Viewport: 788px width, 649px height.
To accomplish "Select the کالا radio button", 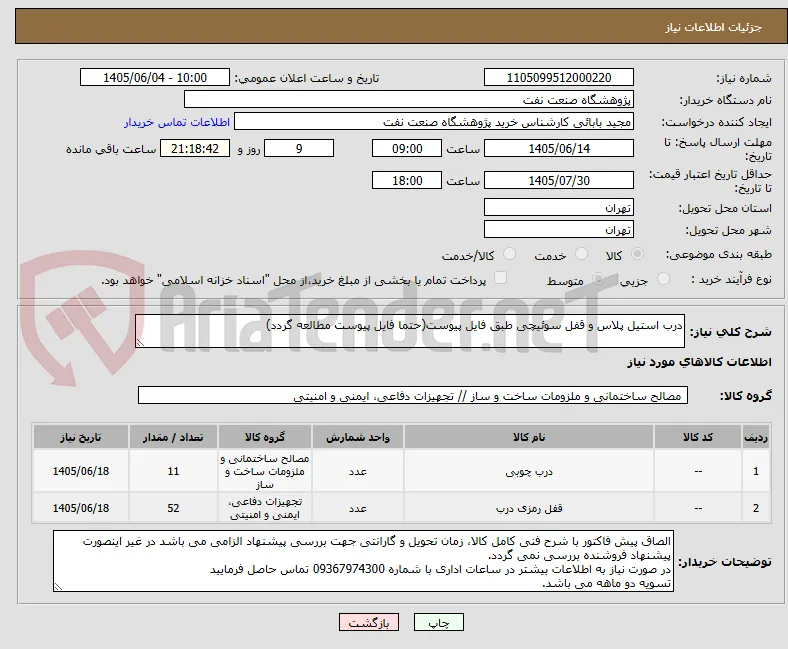I will pos(637,254).
